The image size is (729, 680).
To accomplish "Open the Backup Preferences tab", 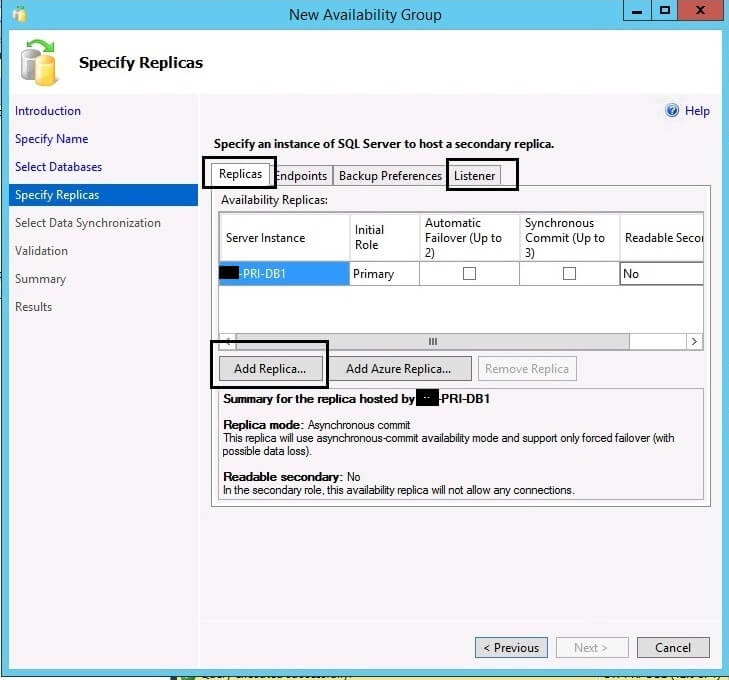I will click(390, 176).
